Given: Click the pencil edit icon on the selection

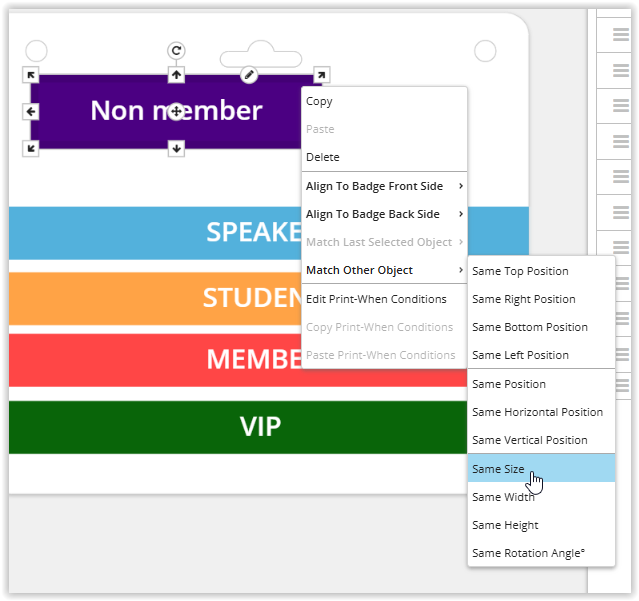Looking at the screenshot, I should pyautogui.click(x=249, y=75).
